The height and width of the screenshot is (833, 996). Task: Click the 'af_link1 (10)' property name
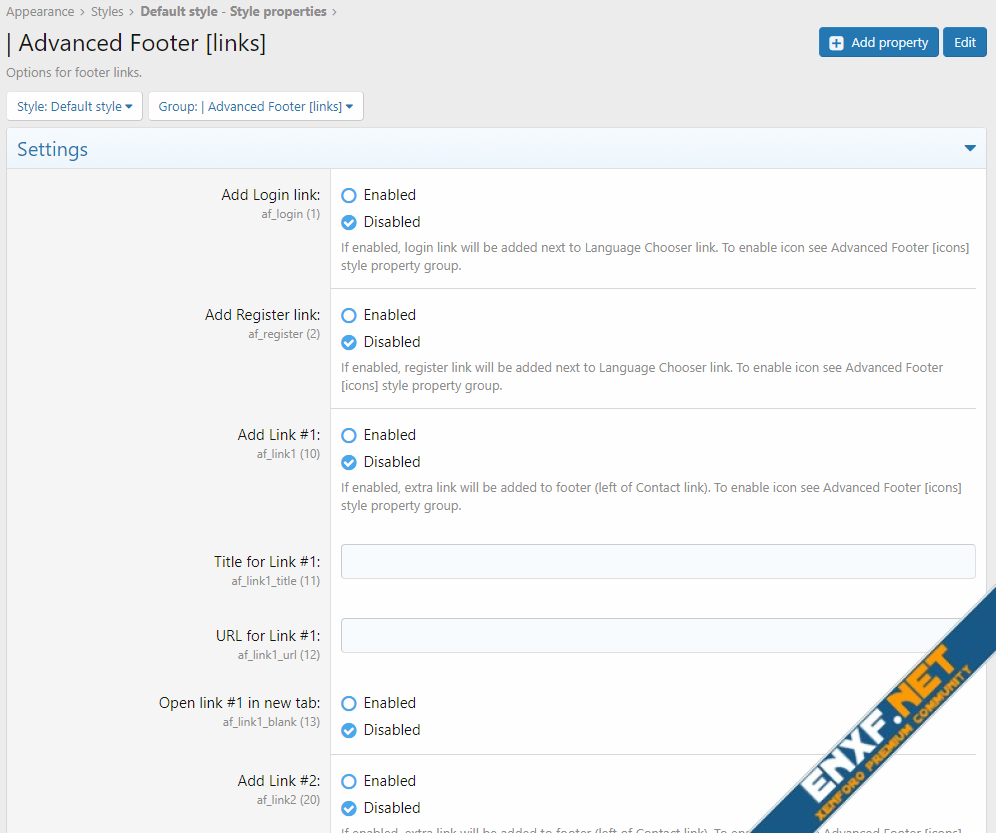(x=288, y=454)
